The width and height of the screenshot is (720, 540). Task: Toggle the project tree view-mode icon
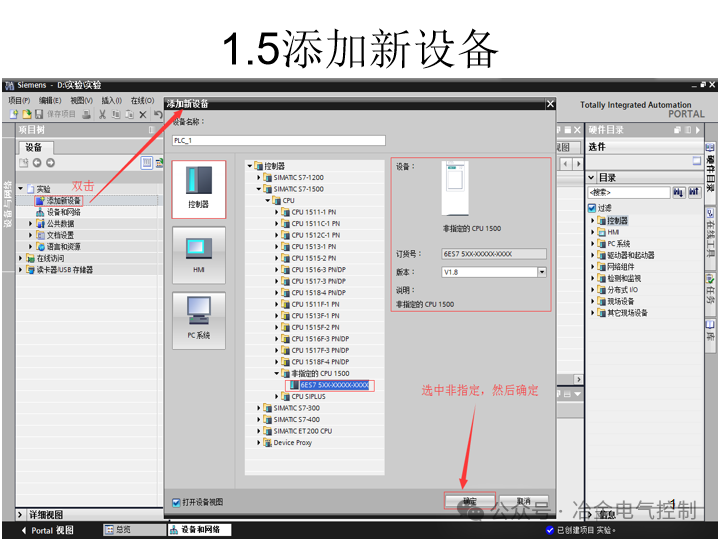click(x=146, y=163)
